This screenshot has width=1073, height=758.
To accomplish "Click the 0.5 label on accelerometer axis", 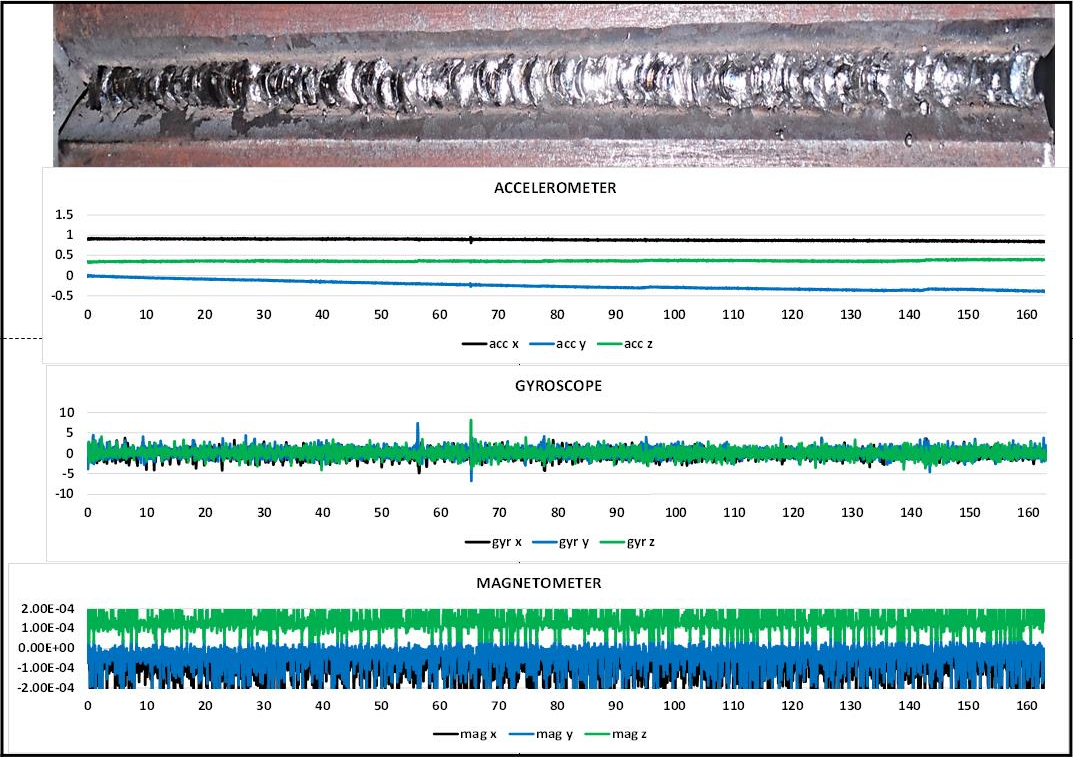I will tap(64, 255).
